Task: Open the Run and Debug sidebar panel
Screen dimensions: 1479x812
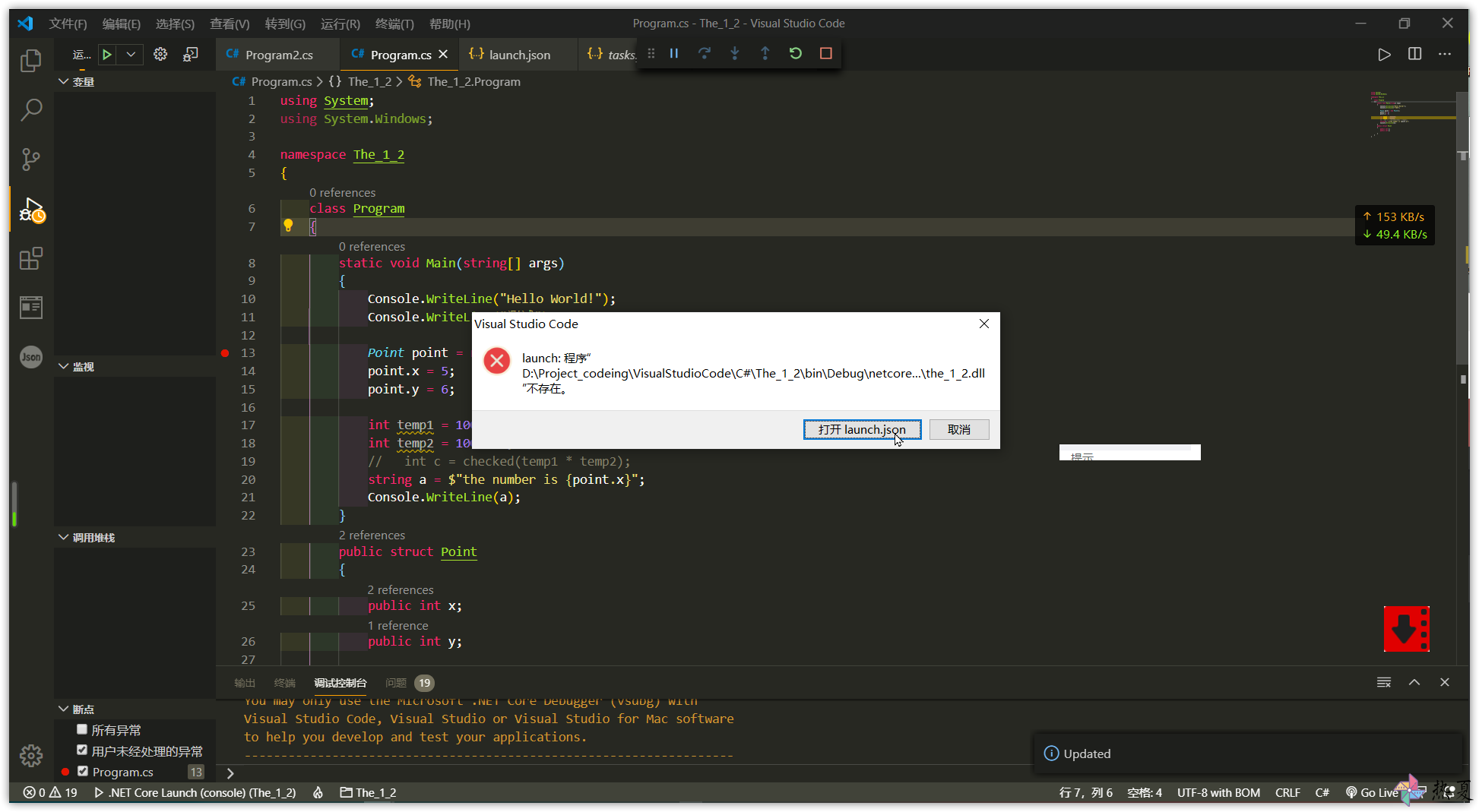Action: tap(30, 209)
